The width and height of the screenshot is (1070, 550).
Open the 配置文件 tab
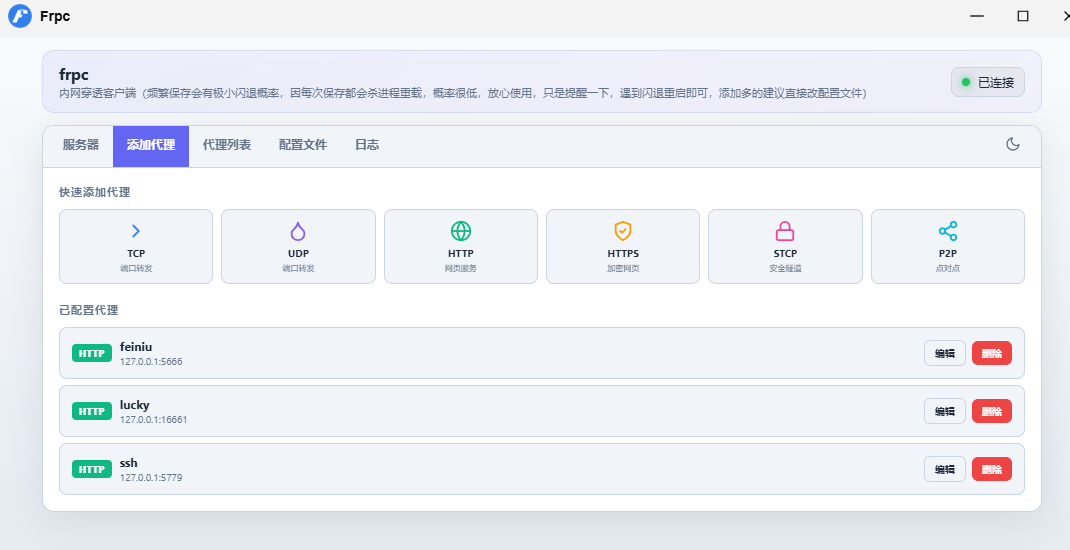point(303,145)
